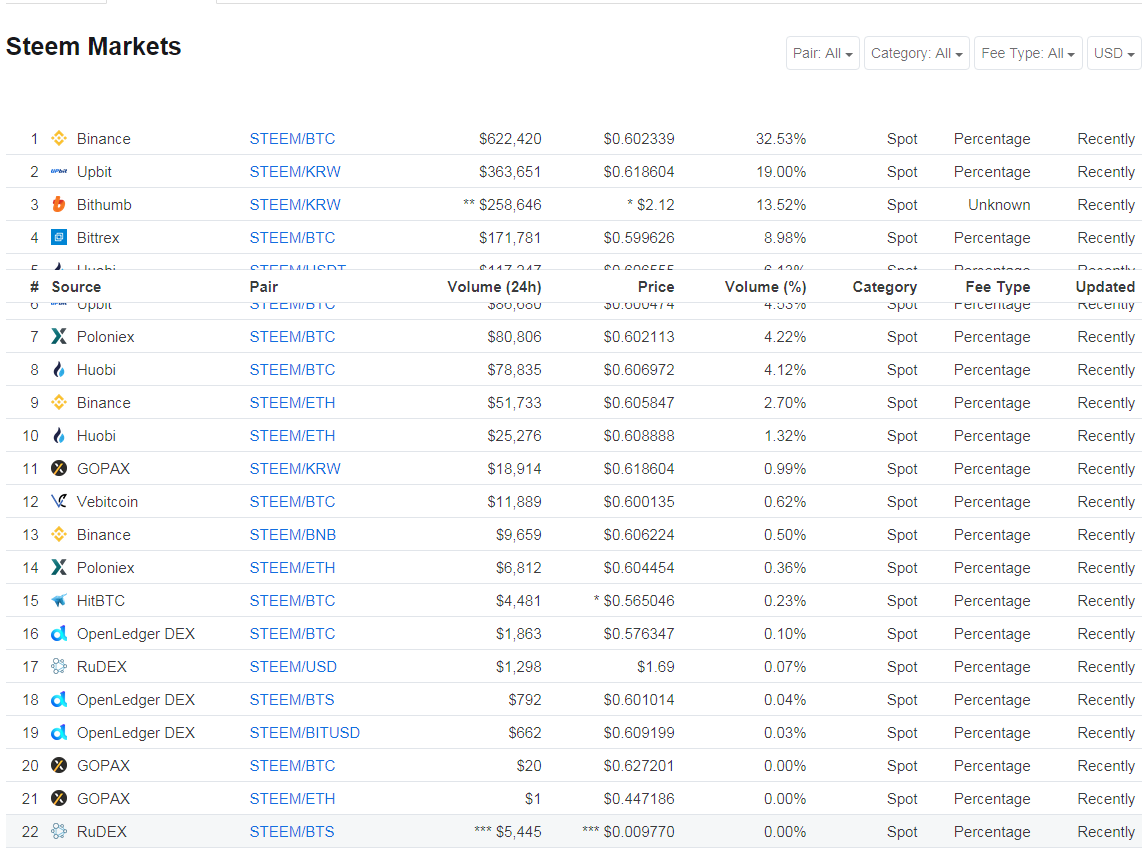Click the OpenLedger DEX logo in row 16

(59, 633)
